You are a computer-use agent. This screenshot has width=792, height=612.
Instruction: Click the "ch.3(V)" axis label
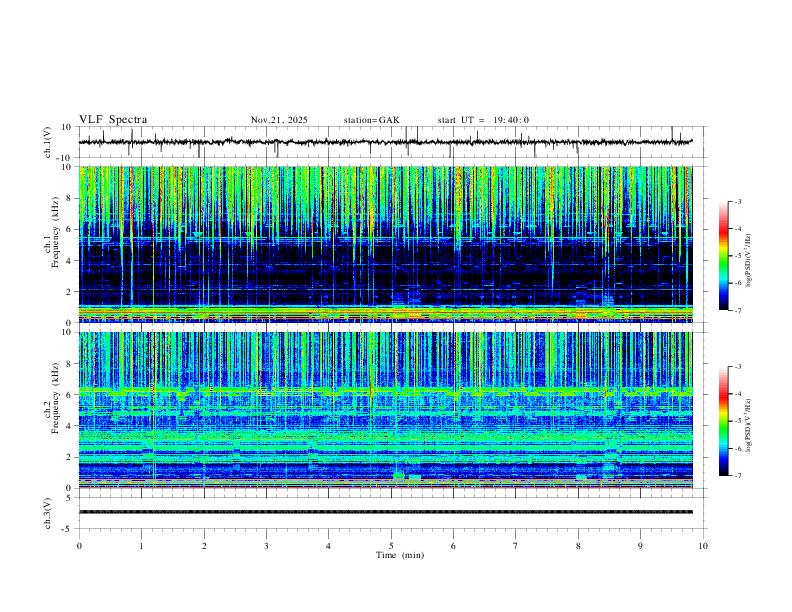coord(48,513)
